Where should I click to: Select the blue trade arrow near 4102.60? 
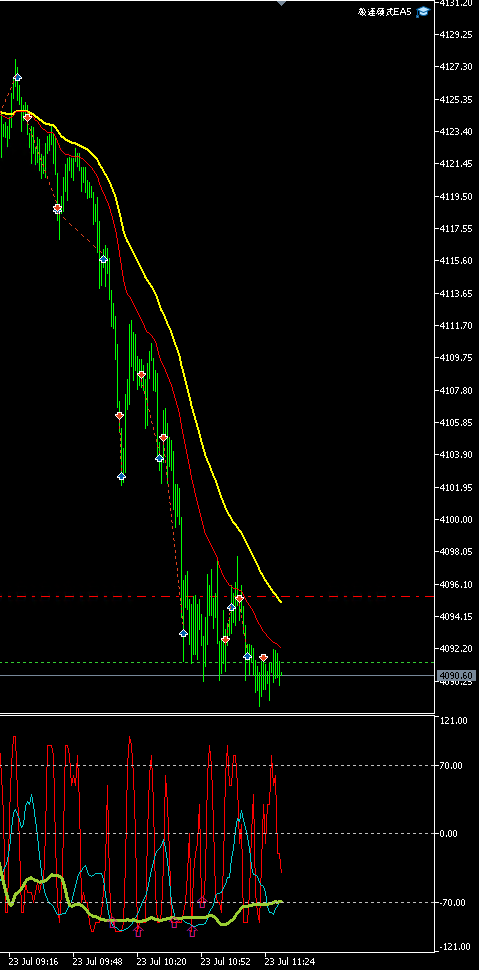tap(121, 476)
